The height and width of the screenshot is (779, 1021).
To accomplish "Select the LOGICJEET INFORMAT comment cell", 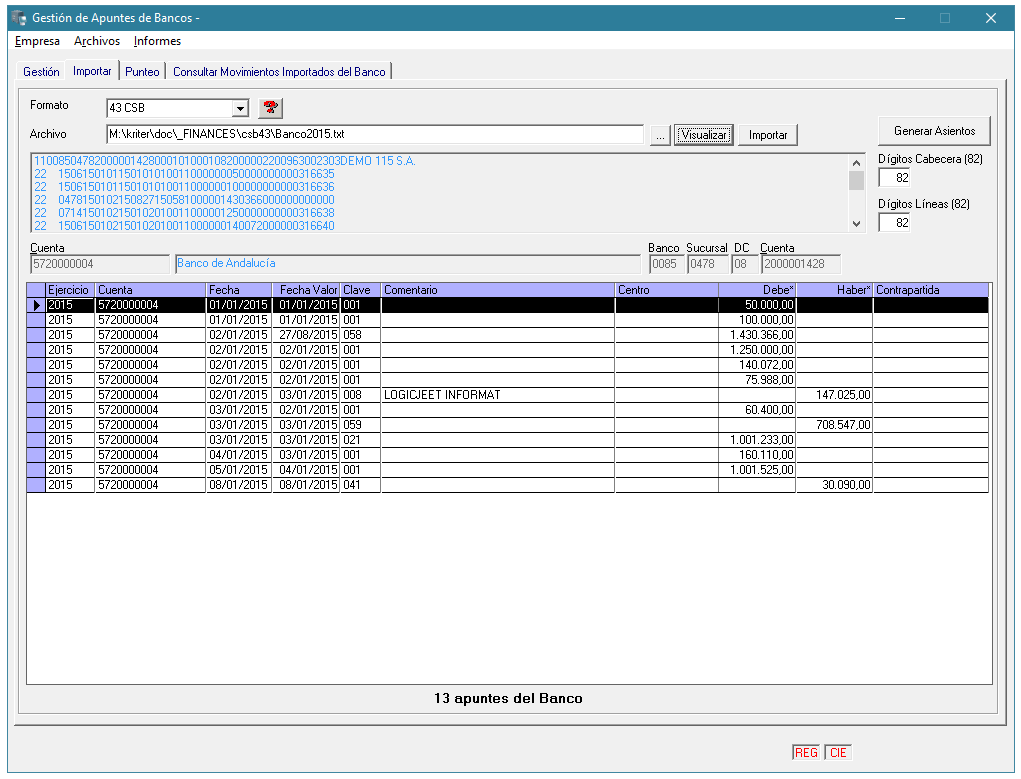I will tap(497, 395).
